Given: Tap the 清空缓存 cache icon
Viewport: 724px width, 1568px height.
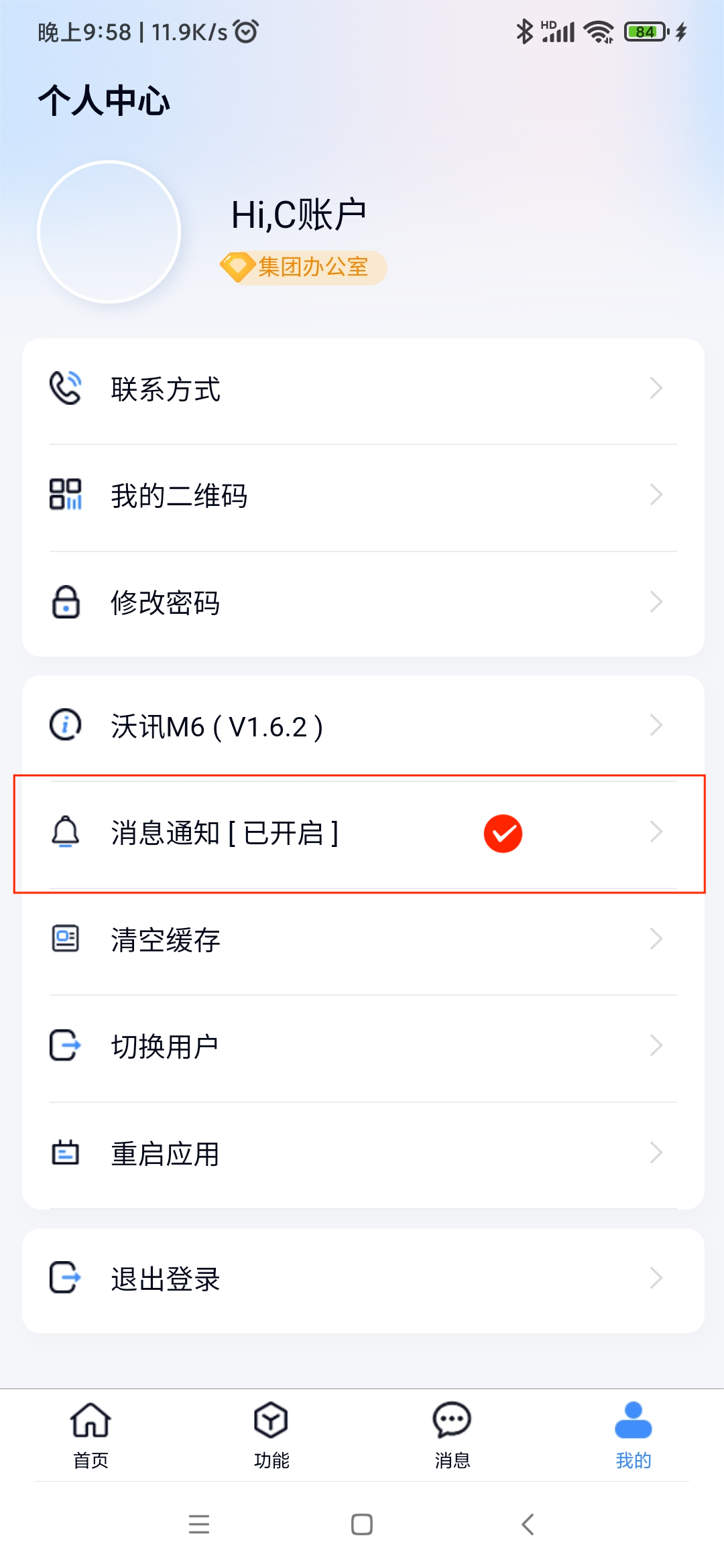Looking at the screenshot, I should 66,938.
